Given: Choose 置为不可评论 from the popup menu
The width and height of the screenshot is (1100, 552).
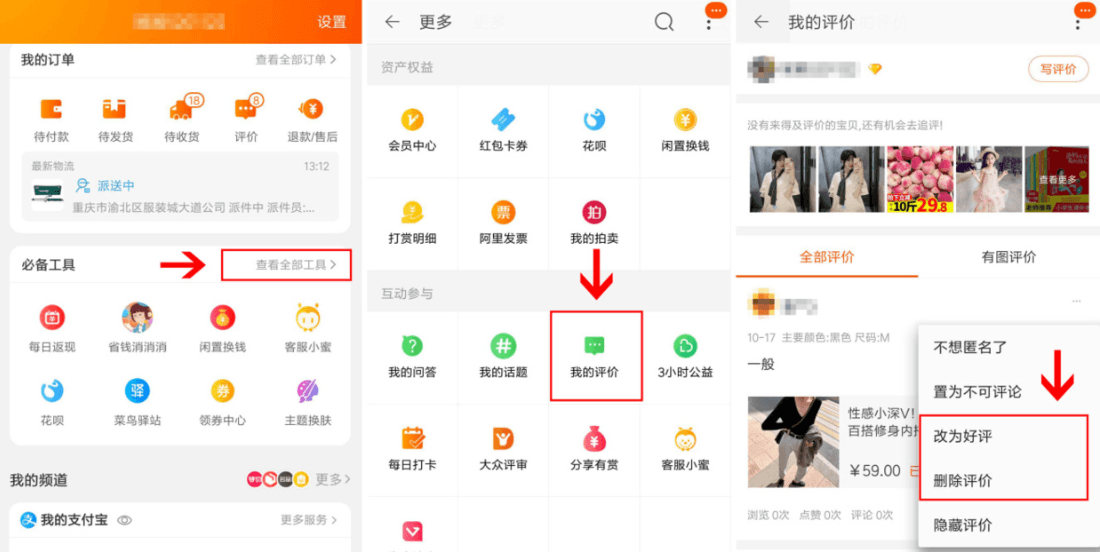Looking at the screenshot, I should 977,391.
